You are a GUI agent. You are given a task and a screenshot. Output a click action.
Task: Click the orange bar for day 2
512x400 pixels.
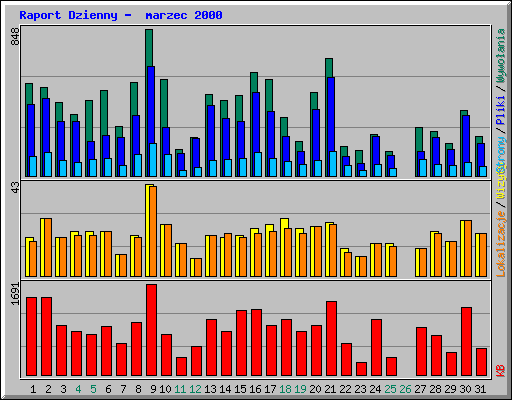48,248
